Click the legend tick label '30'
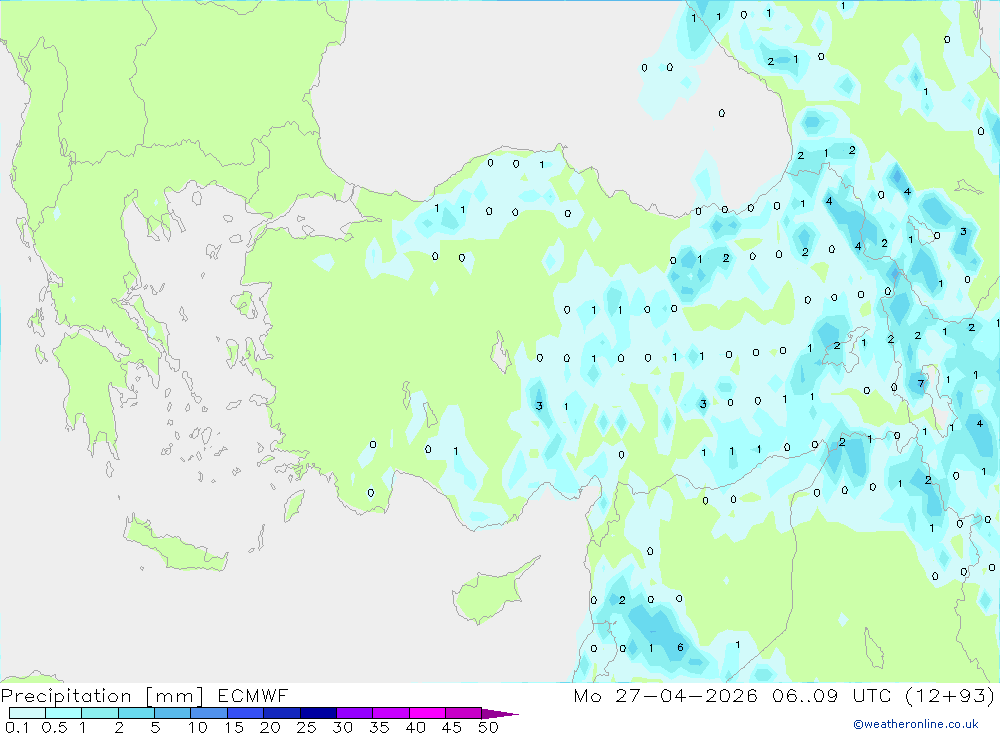Viewport: 1000px width, 733px height. pos(342,727)
